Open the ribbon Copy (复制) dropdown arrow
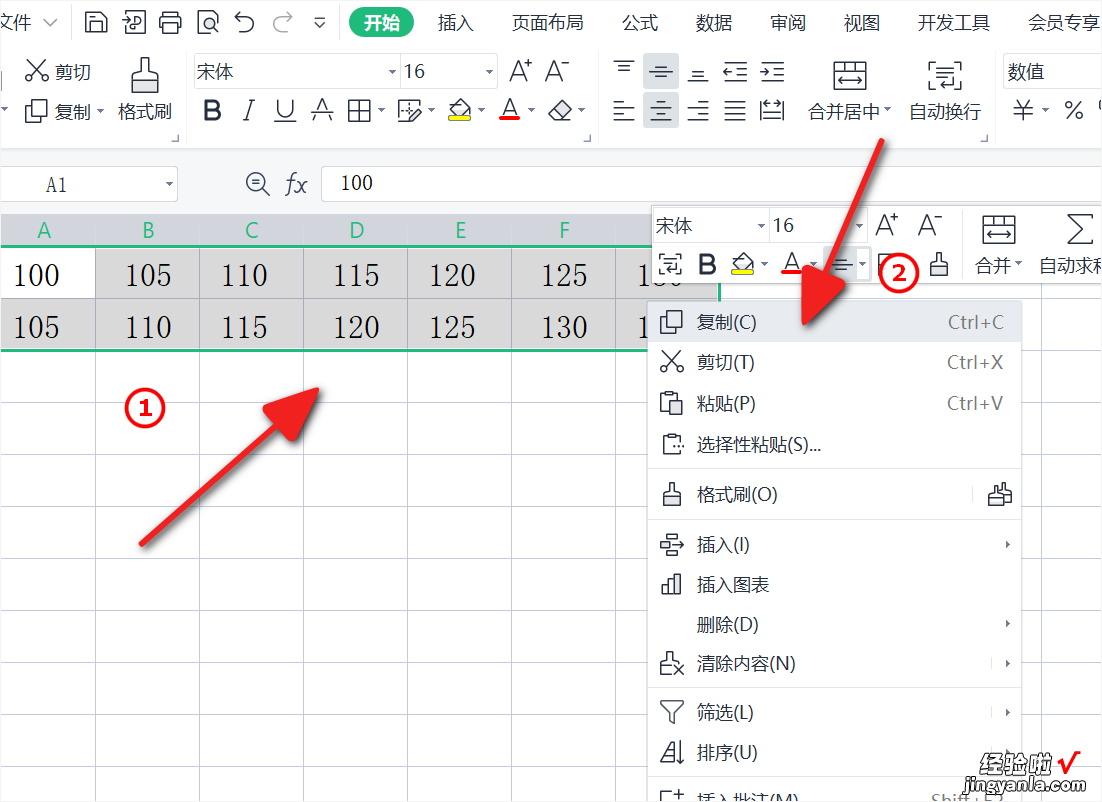This screenshot has width=1102, height=802. pos(101,111)
